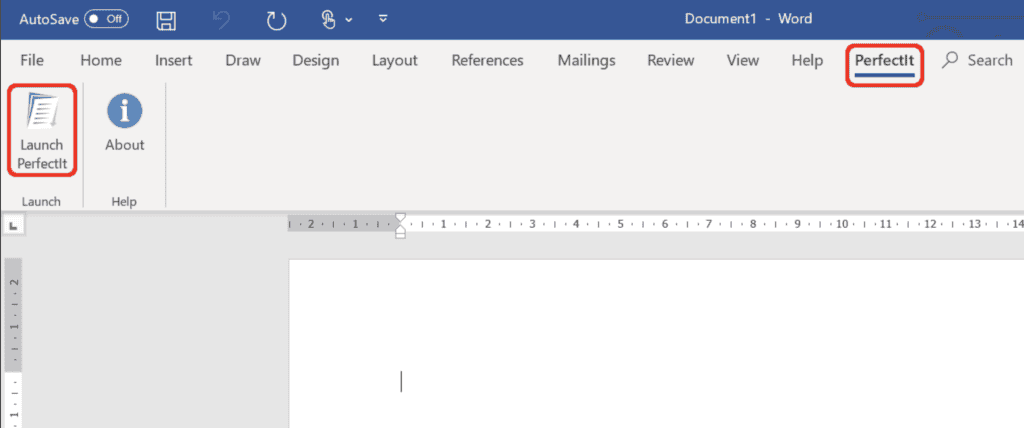1024x428 pixels.
Task: Toggle the AutoSave switch
Action: coord(106,19)
